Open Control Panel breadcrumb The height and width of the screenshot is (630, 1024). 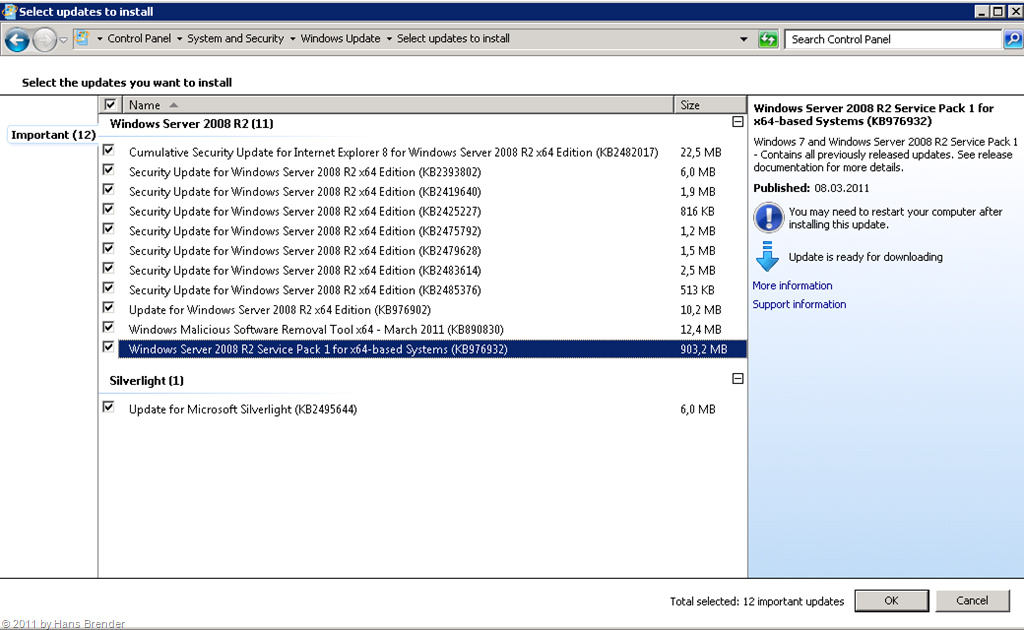(139, 39)
